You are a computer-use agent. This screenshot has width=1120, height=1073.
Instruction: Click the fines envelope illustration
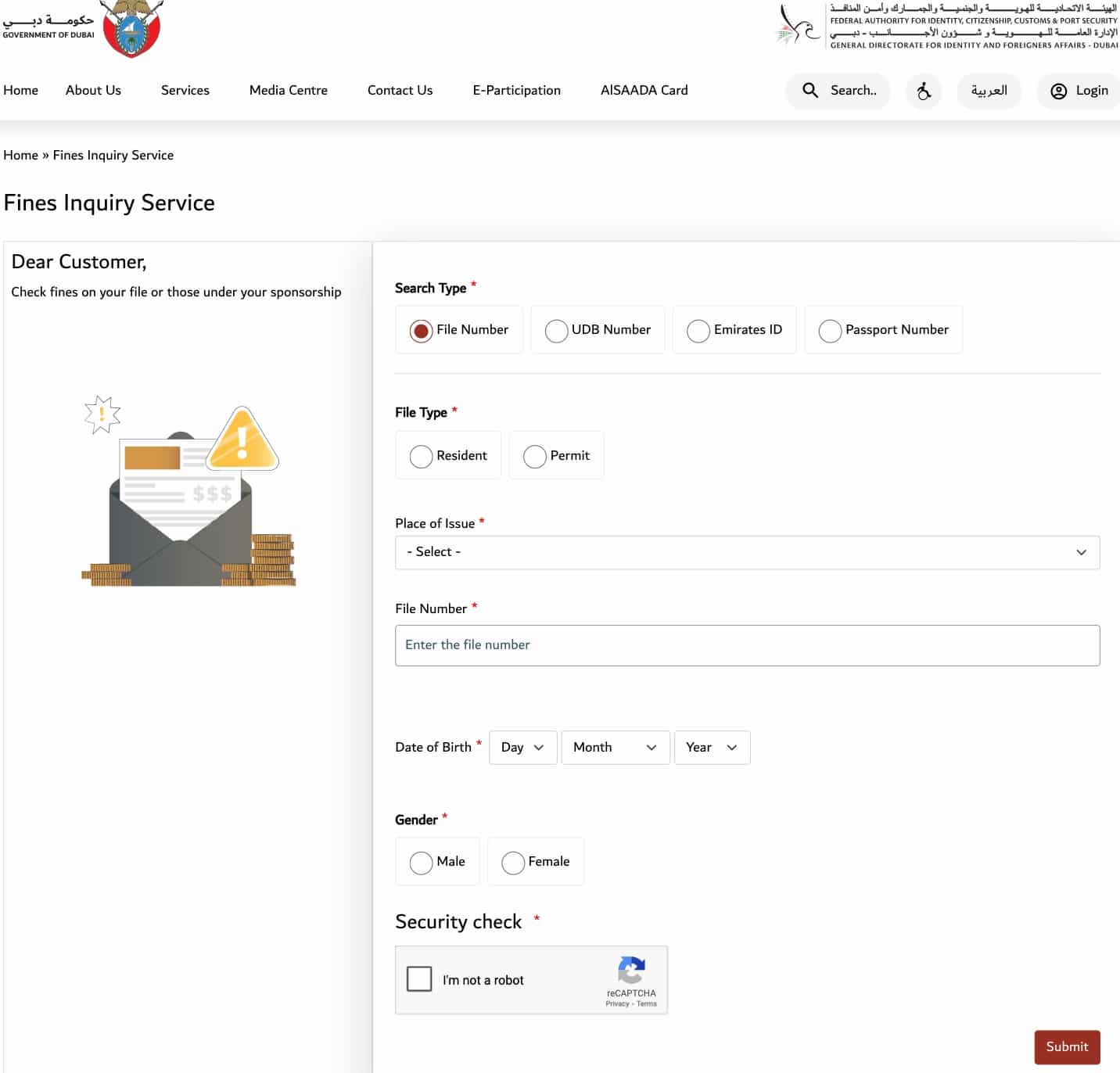point(188,493)
